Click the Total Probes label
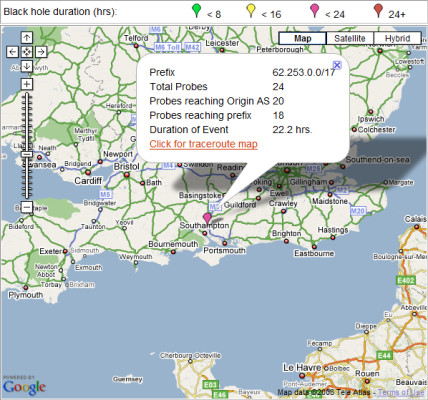Viewport: 428px width, 400px height. click(x=178, y=87)
